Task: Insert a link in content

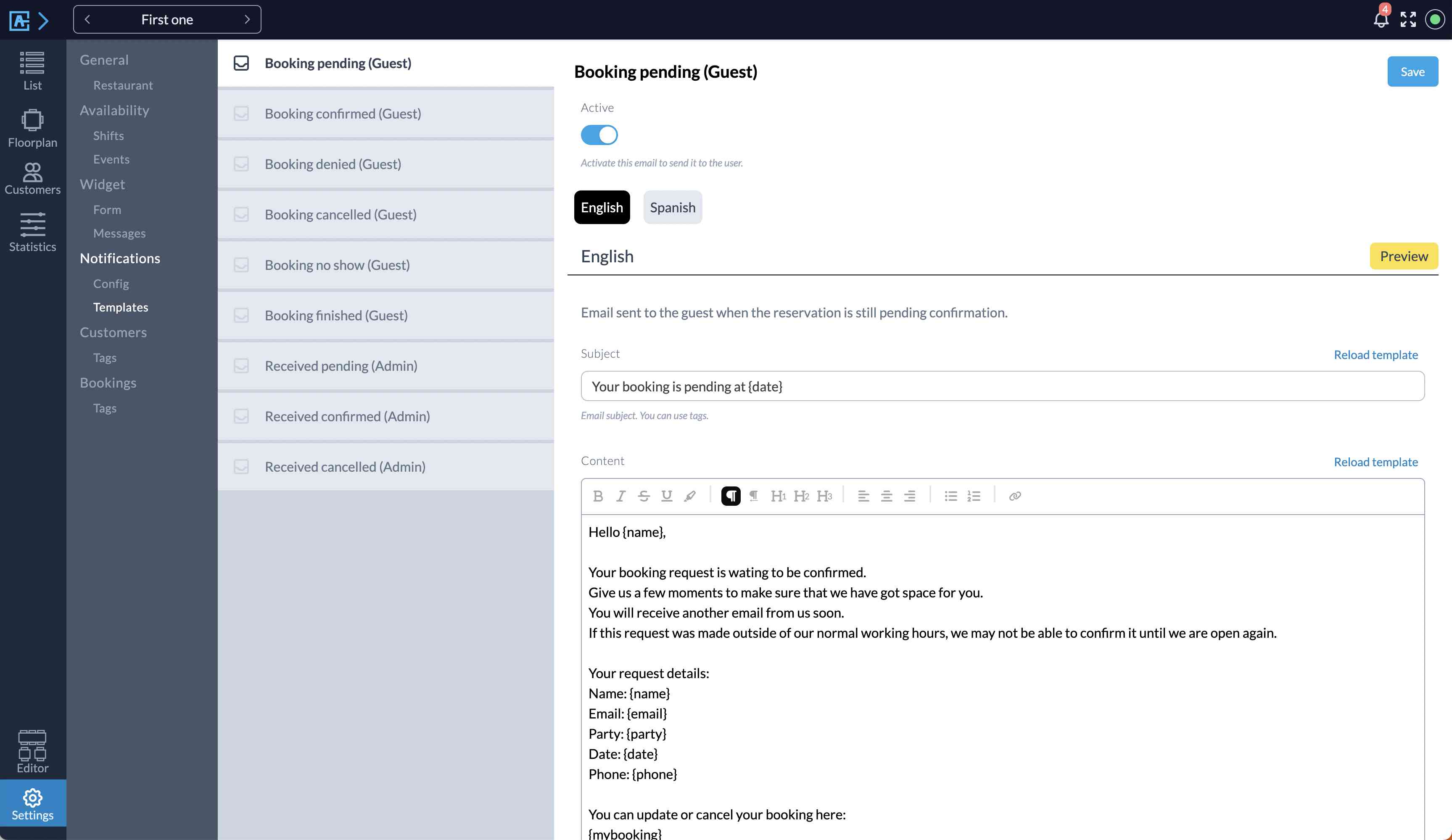Action: (1015, 496)
